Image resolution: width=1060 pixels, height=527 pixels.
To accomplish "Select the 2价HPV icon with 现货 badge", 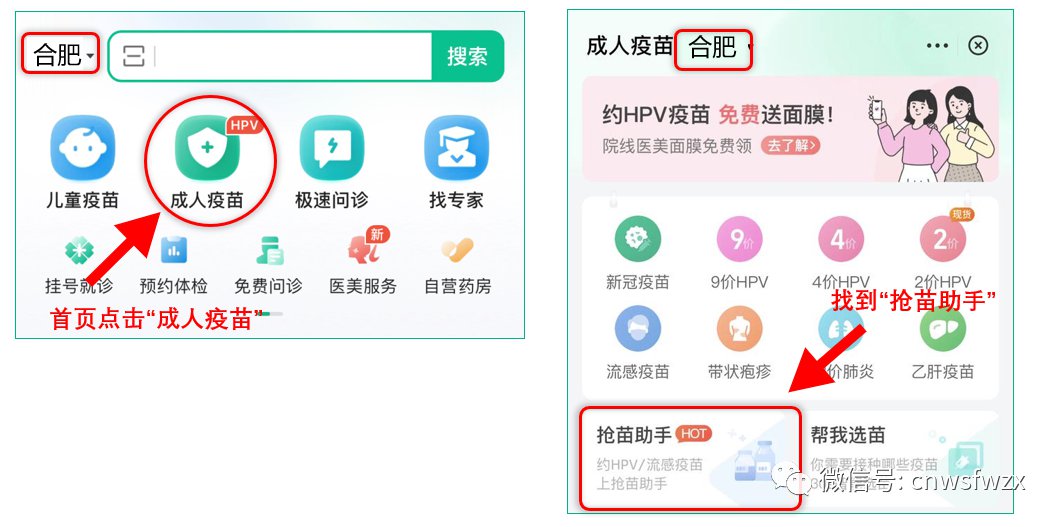I will tap(944, 237).
